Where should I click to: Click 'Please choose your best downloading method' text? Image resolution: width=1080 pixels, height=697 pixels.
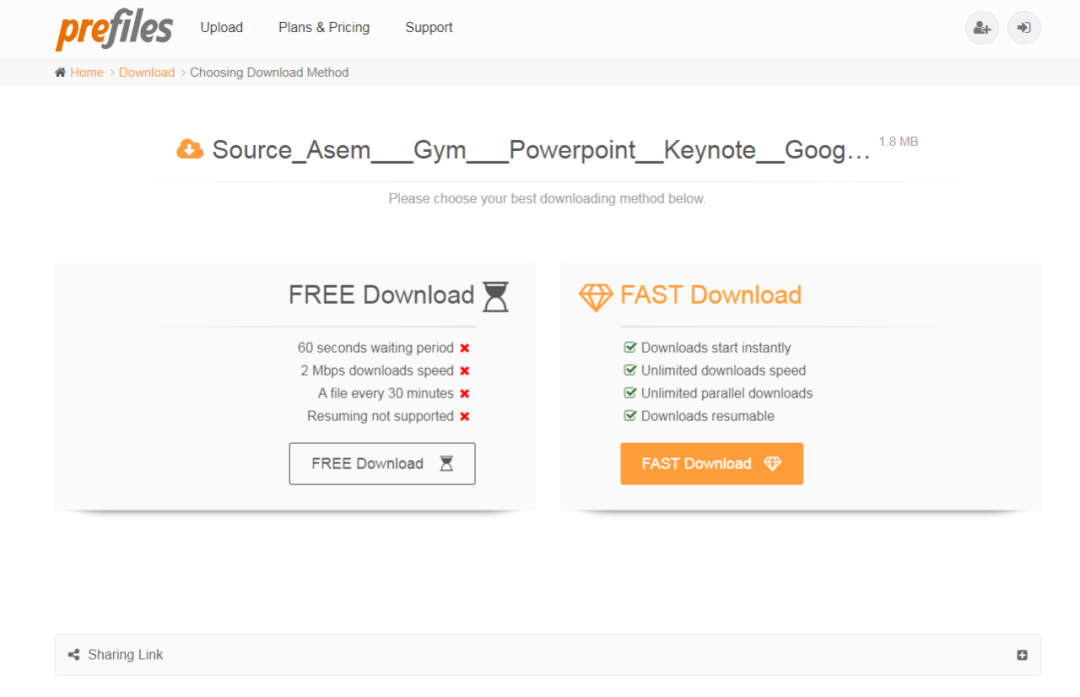coord(547,198)
